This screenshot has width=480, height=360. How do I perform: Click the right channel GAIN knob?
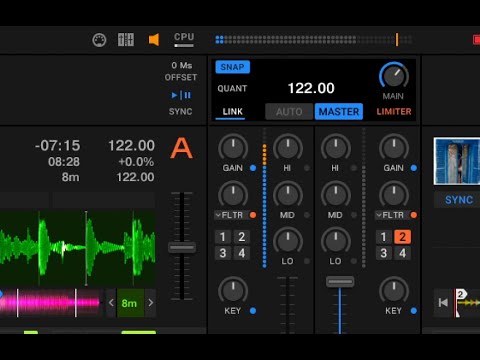pos(394,147)
